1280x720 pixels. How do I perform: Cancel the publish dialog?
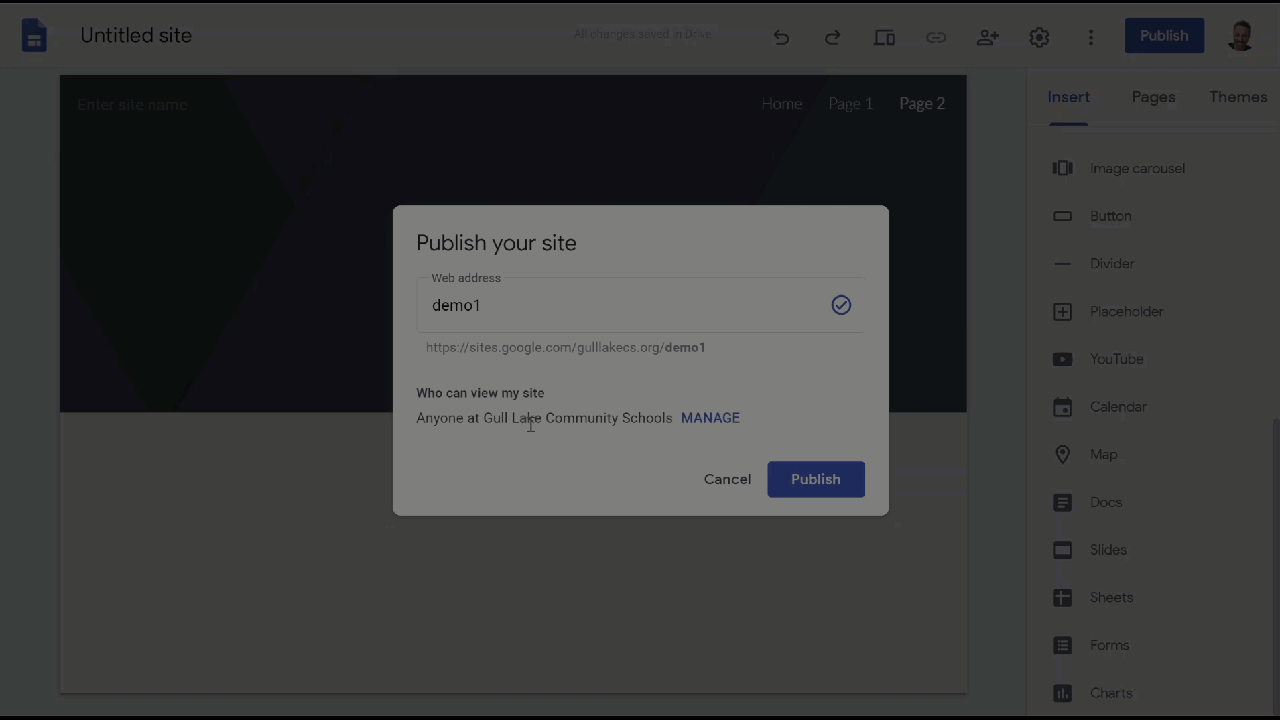[727, 479]
